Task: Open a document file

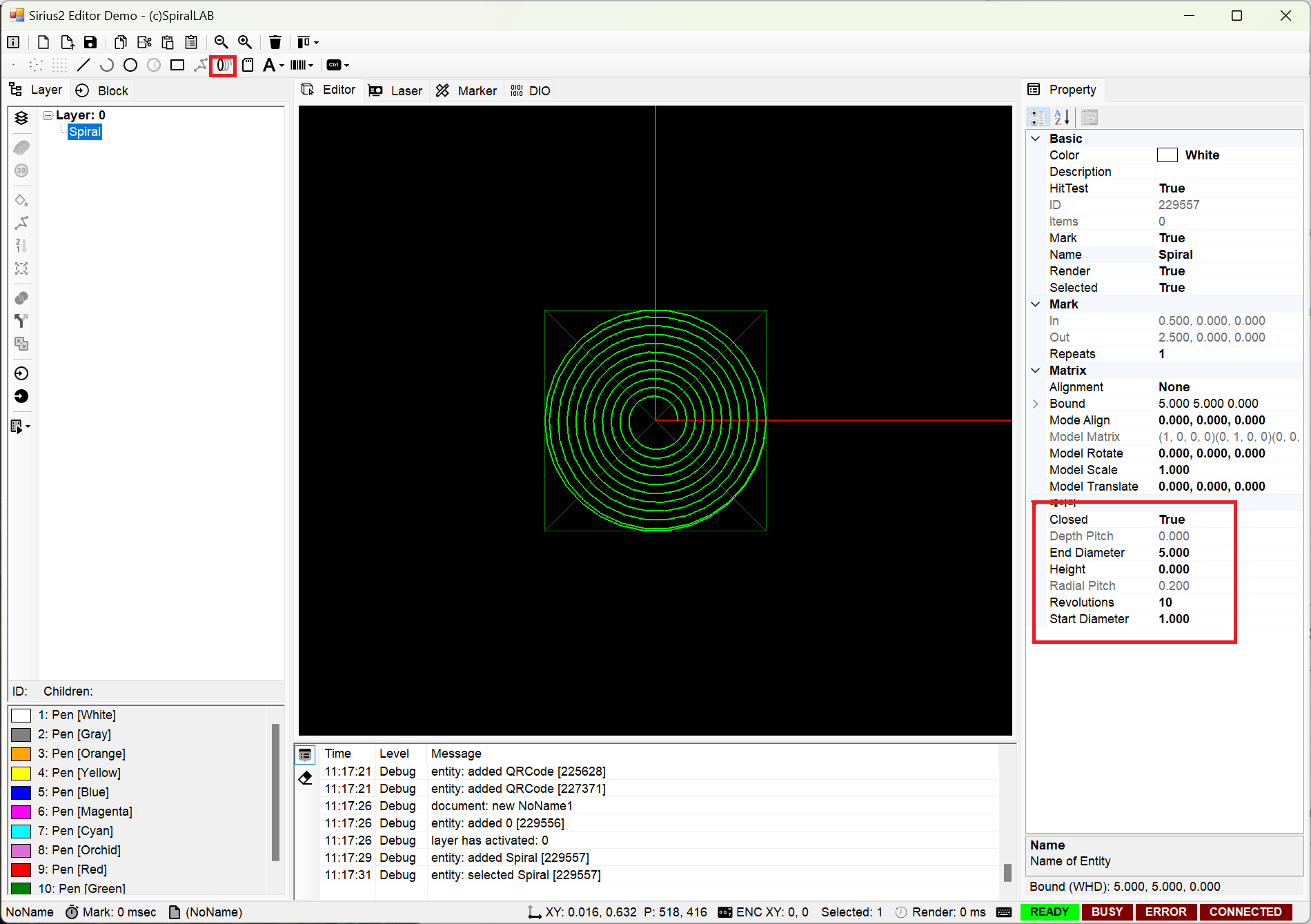Action: point(67,42)
